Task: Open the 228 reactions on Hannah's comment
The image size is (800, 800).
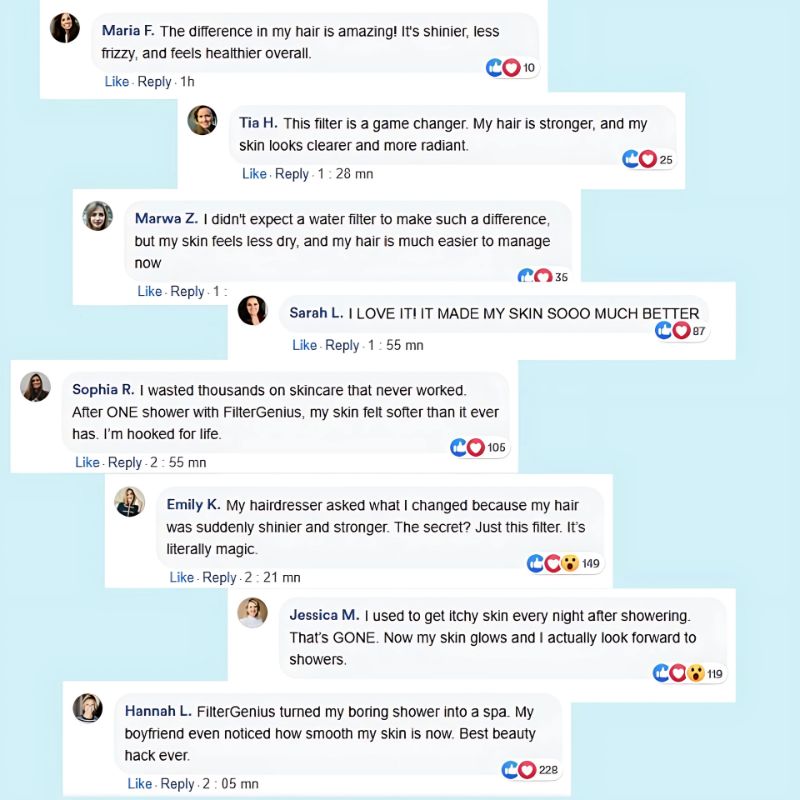Action: 531,770
